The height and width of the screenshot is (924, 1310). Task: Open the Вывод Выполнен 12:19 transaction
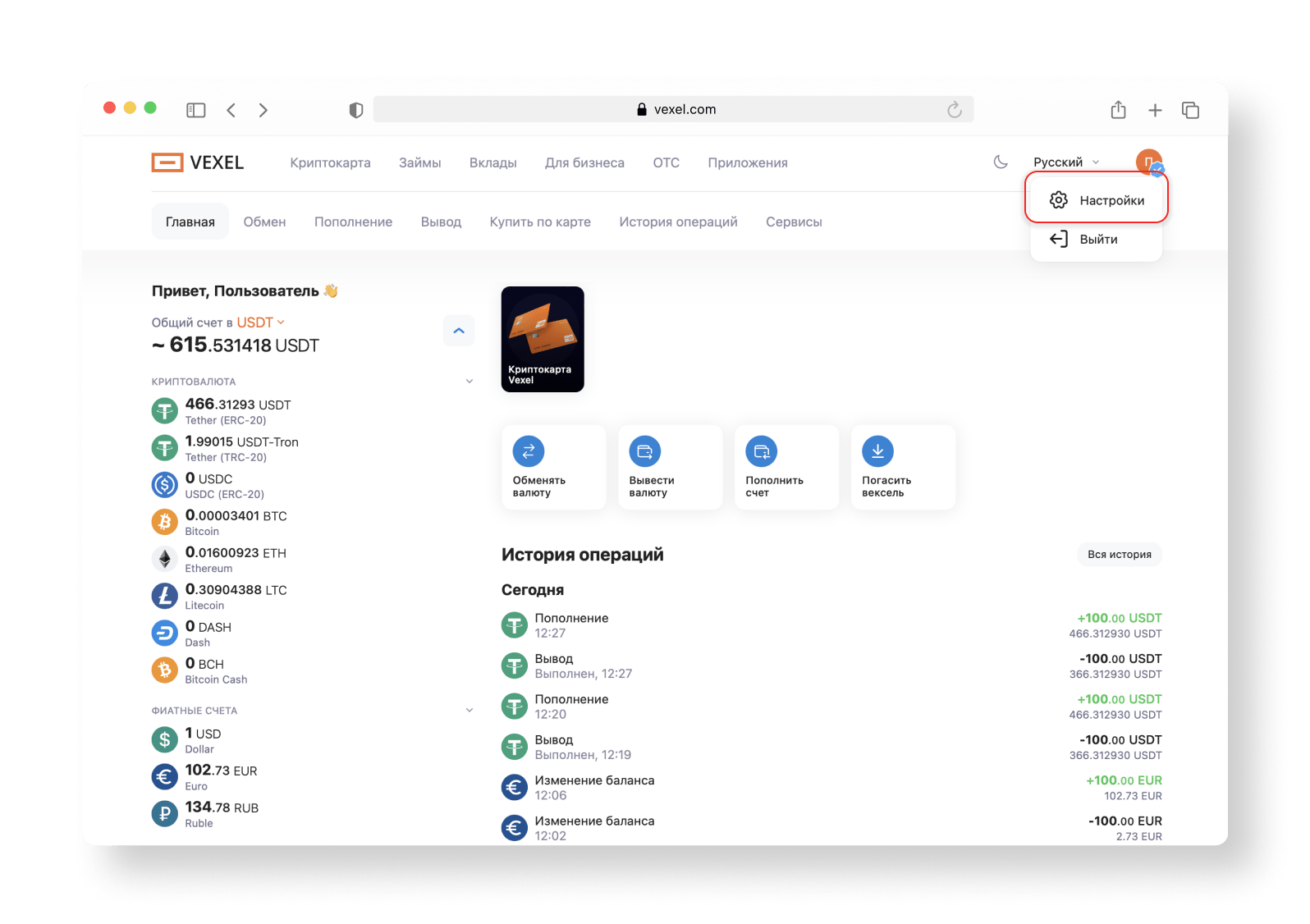pos(831,747)
